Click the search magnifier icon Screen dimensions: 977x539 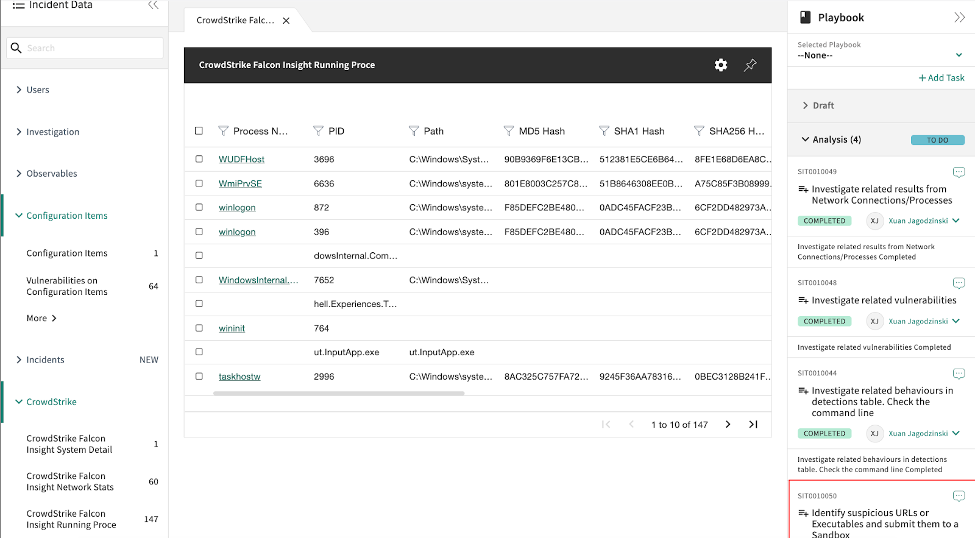click(x=16, y=48)
